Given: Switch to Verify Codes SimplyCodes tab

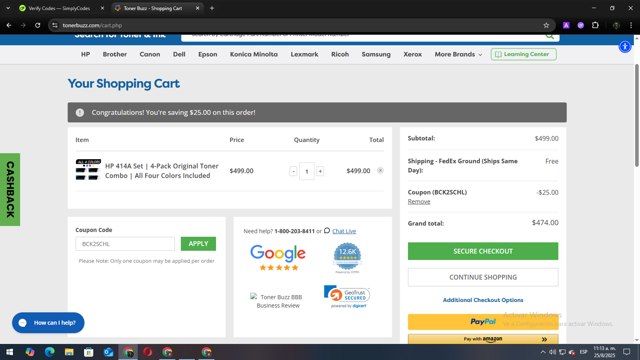Looking at the screenshot, I should pyautogui.click(x=59, y=8).
